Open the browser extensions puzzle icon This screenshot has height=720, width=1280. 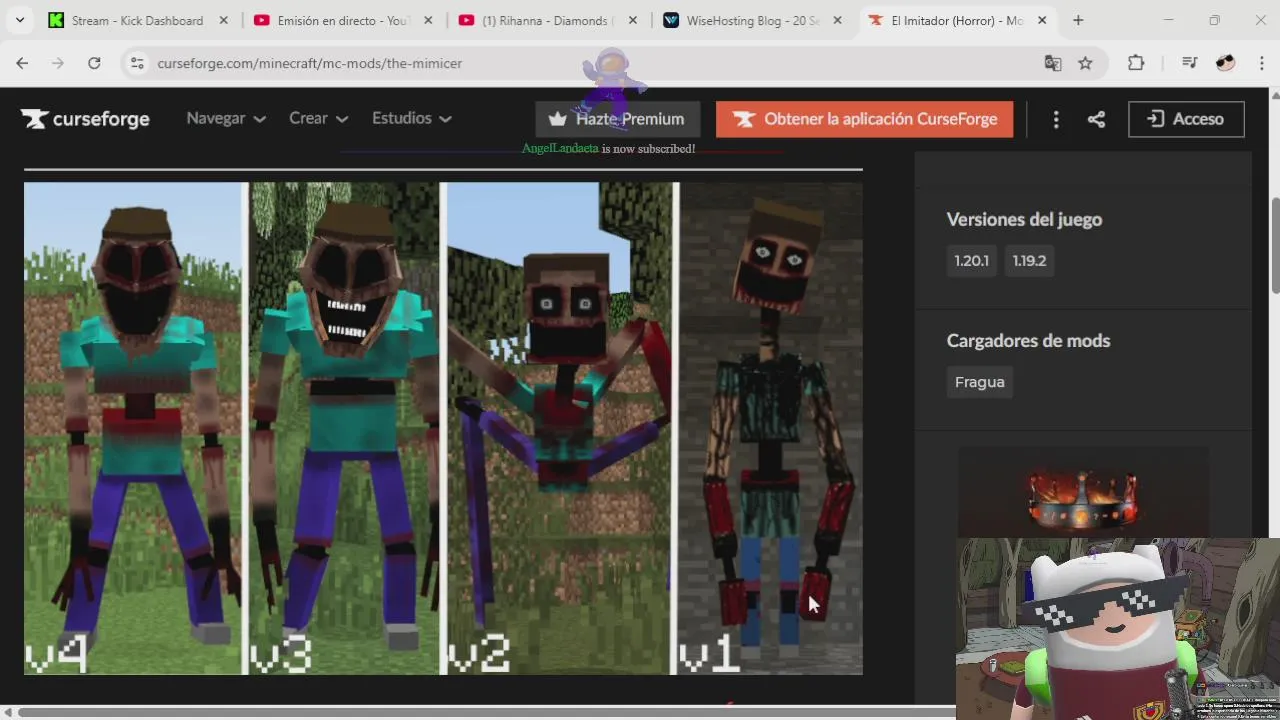[1136, 63]
